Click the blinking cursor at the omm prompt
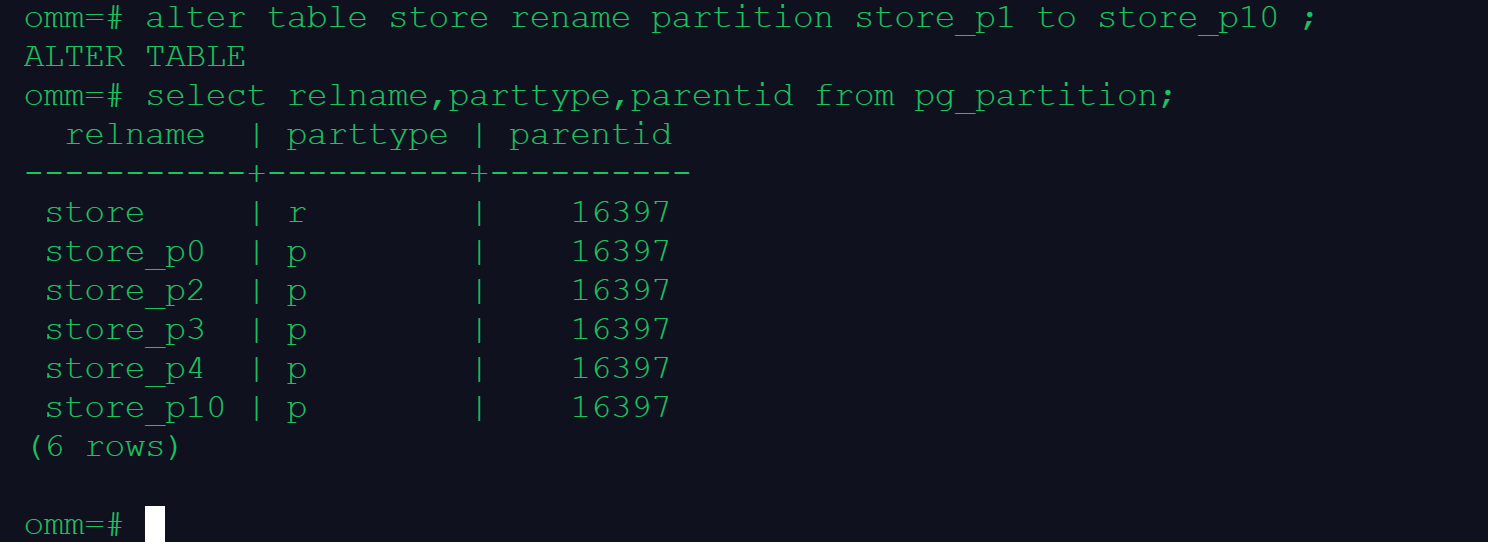This screenshot has width=1488, height=542. [x=154, y=524]
